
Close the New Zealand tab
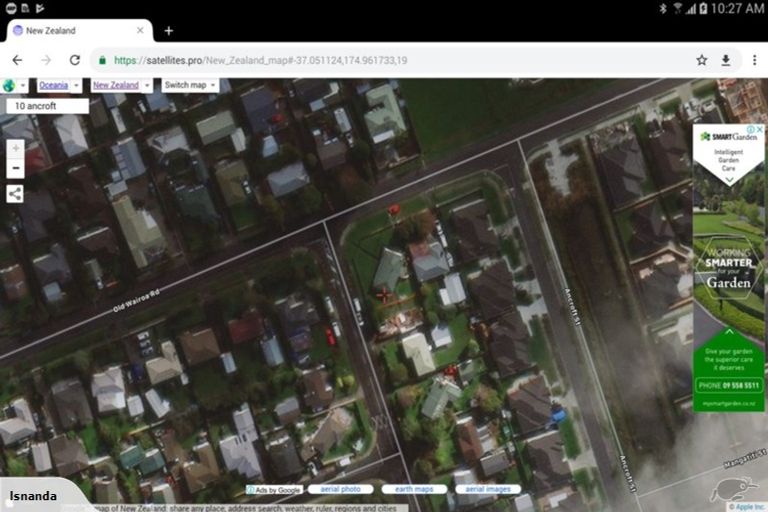(140, 31)
